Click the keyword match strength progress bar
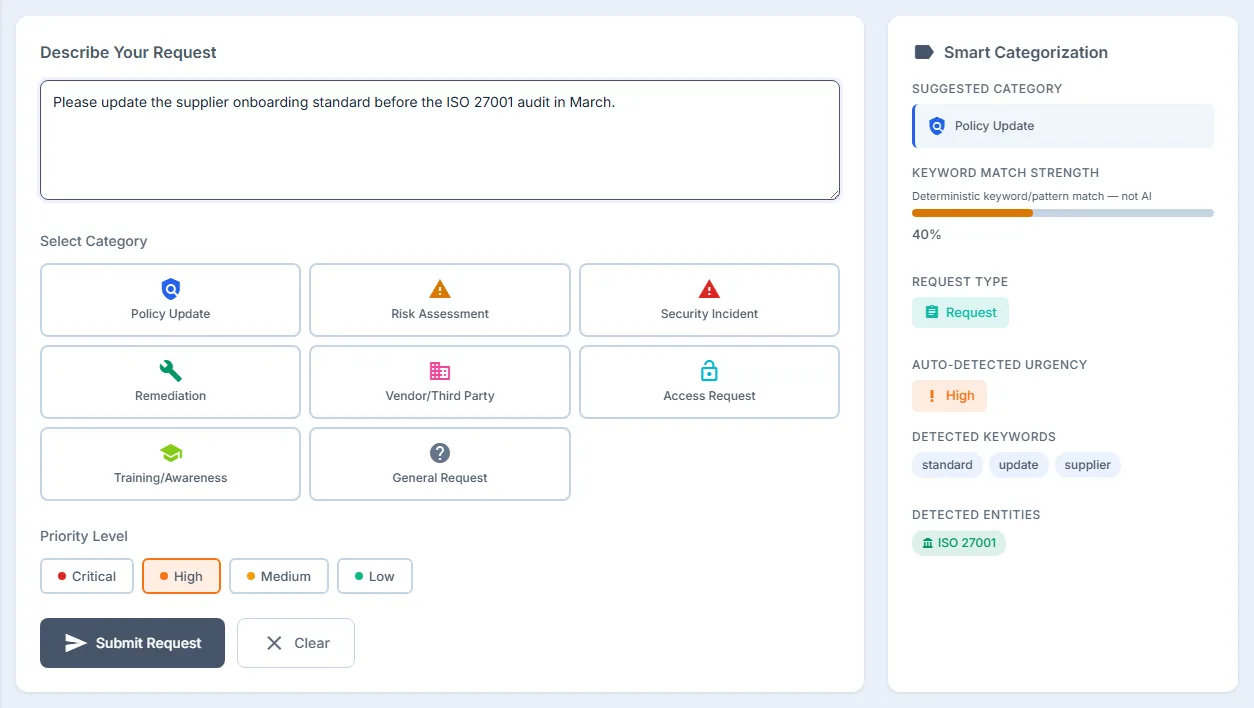The width and height of the screenshot is (1254, 708). [x=1063, y=213]
